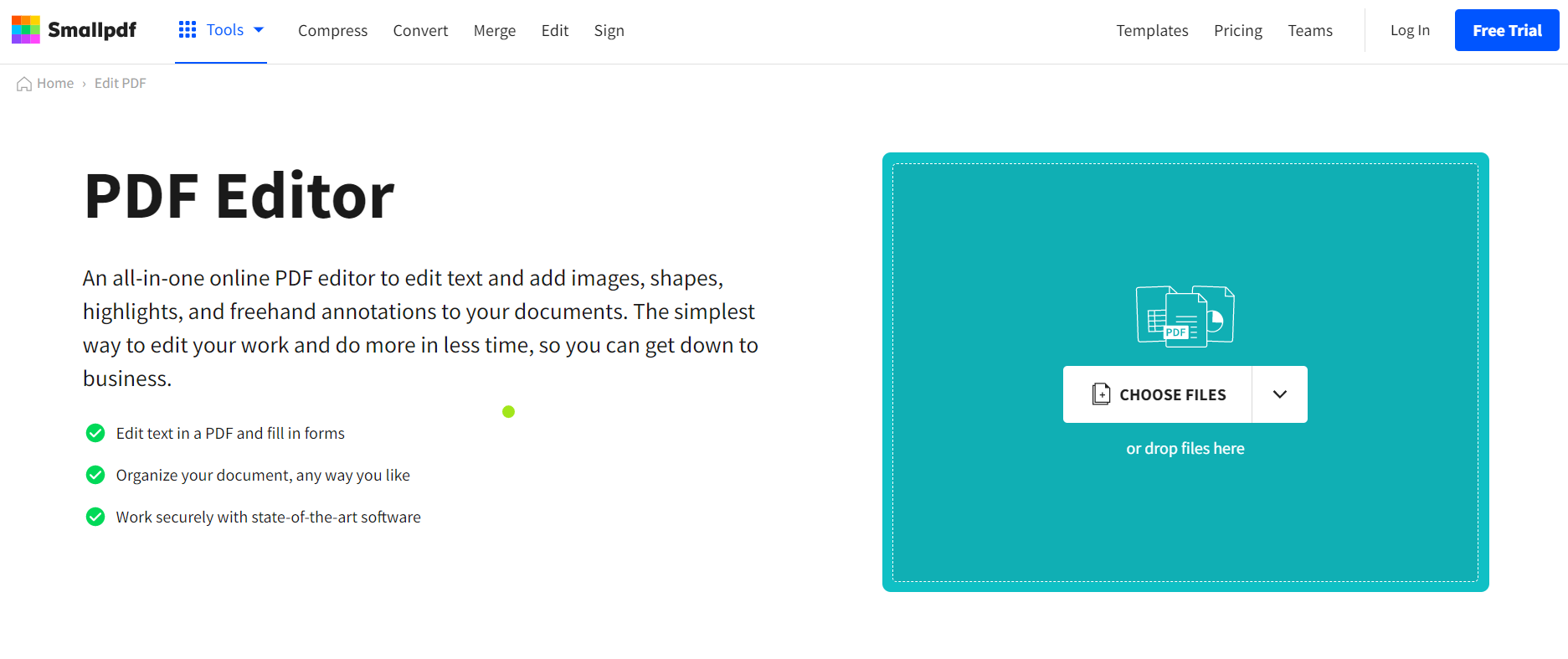Click the document-plus icon on Choose Files
Image resolution: width=1568 pixels, height=659 pixels.
tap(1103, 394)
